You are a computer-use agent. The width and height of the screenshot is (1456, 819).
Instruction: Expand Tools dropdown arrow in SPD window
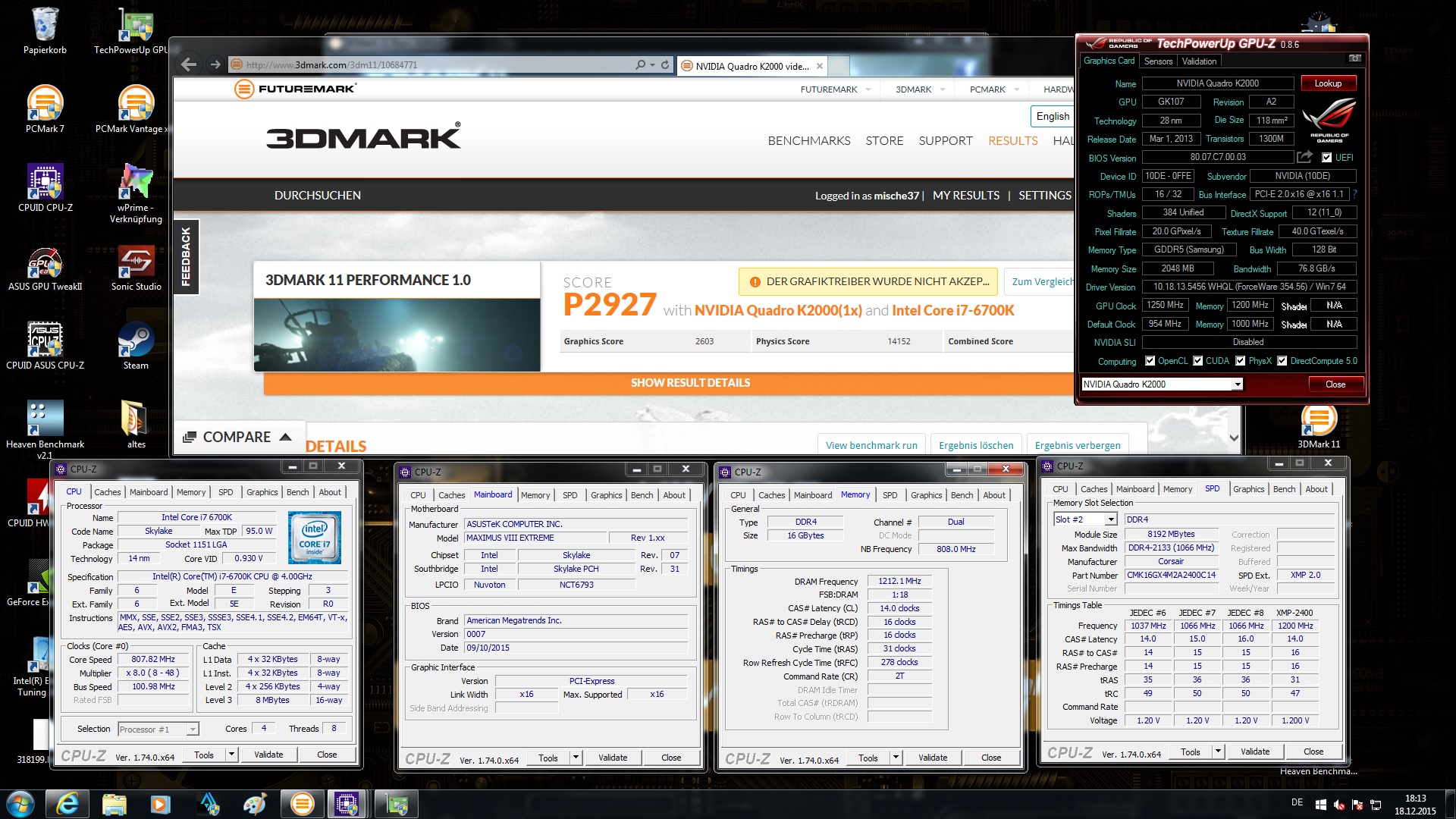[x=1218, y=752]
